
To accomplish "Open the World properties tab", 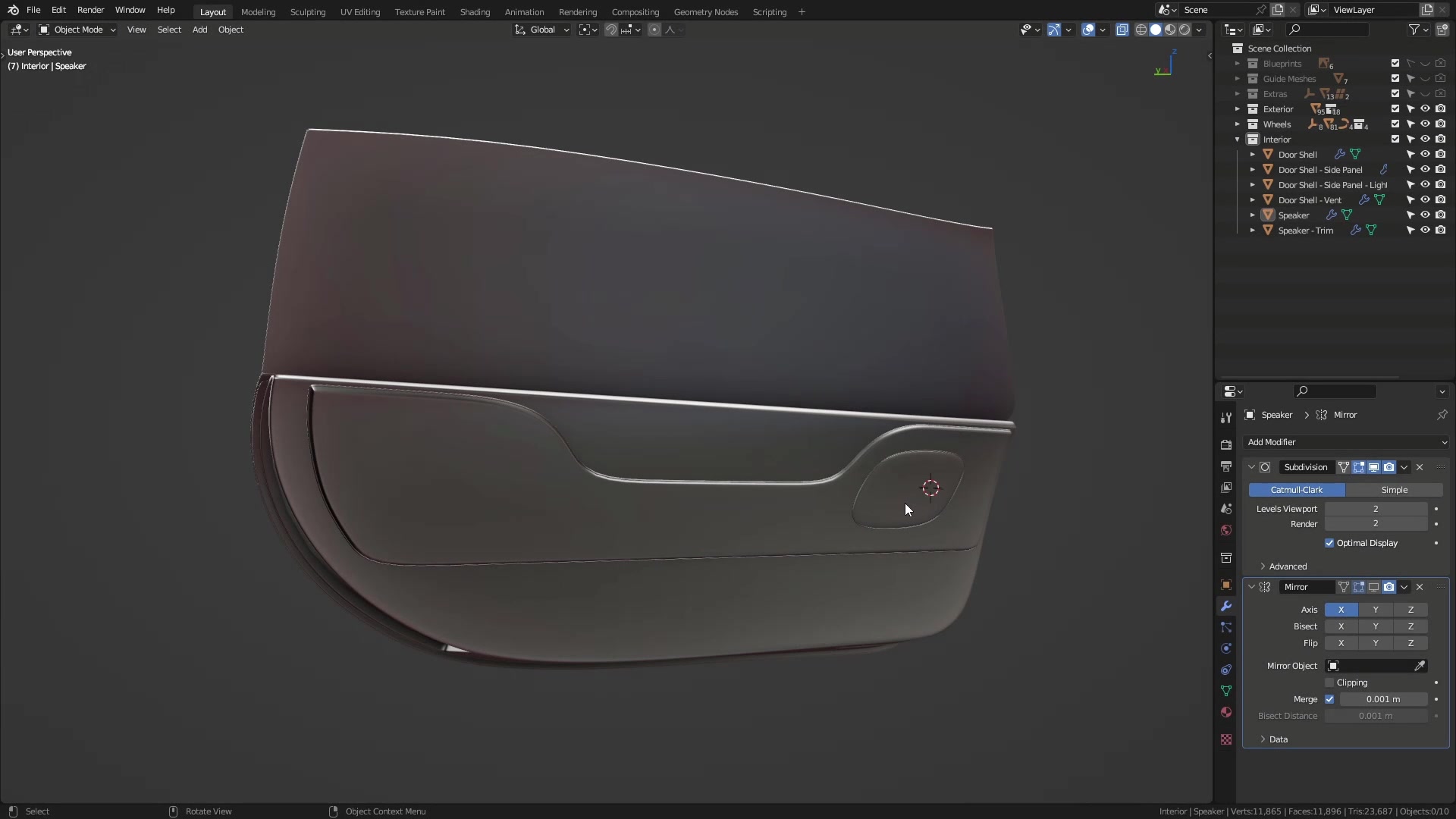I will (1226, 530).
